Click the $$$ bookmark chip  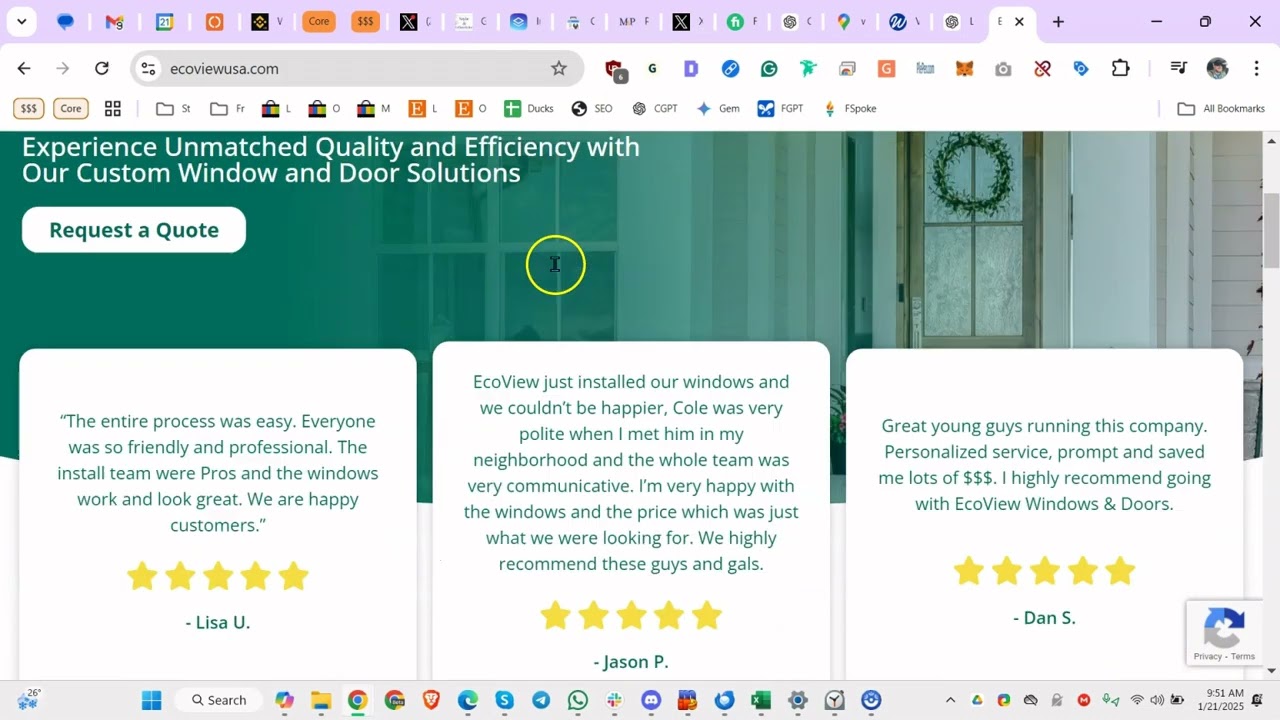[29, 108]
